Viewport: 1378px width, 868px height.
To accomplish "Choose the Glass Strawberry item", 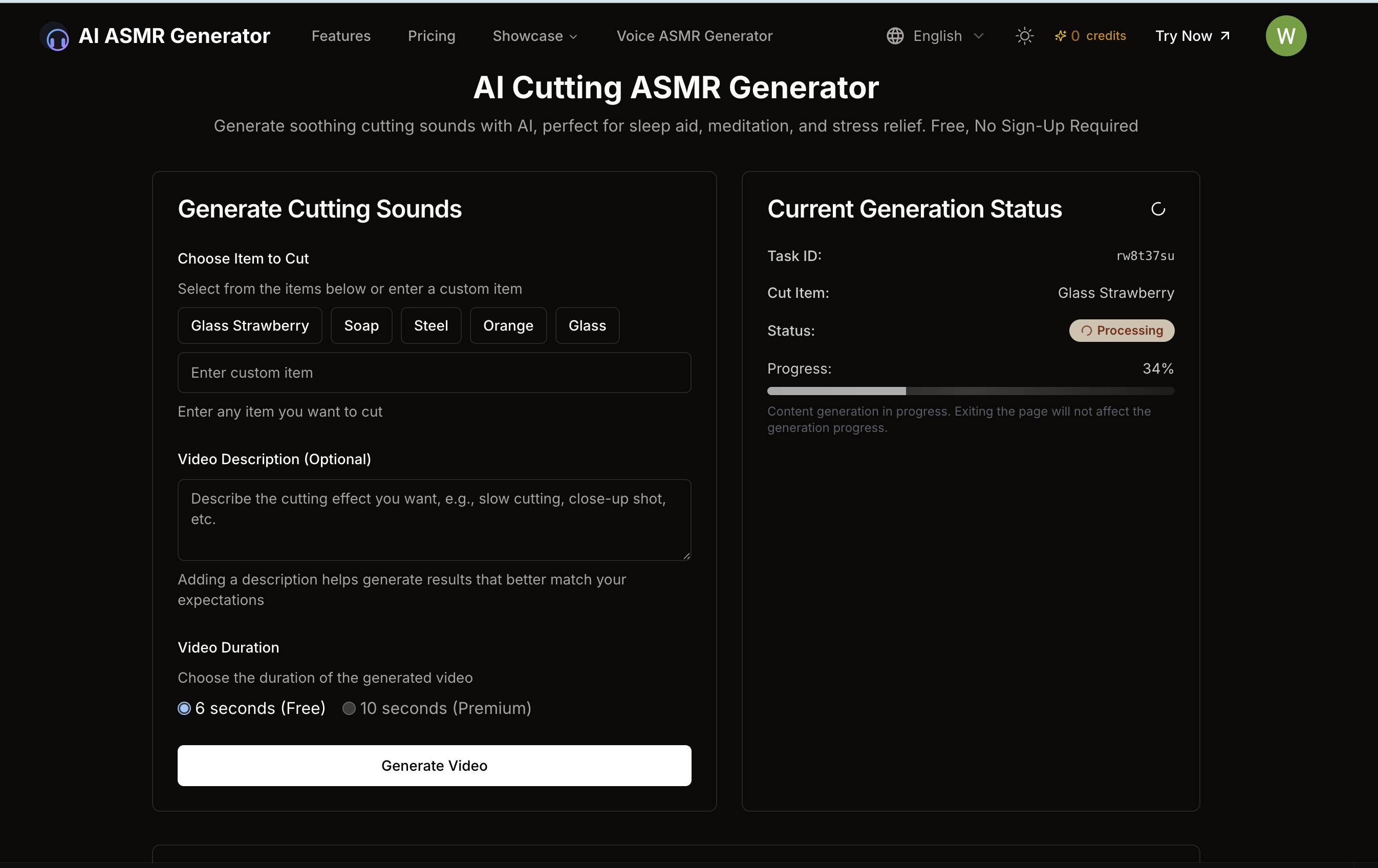I will click(250, 325).
